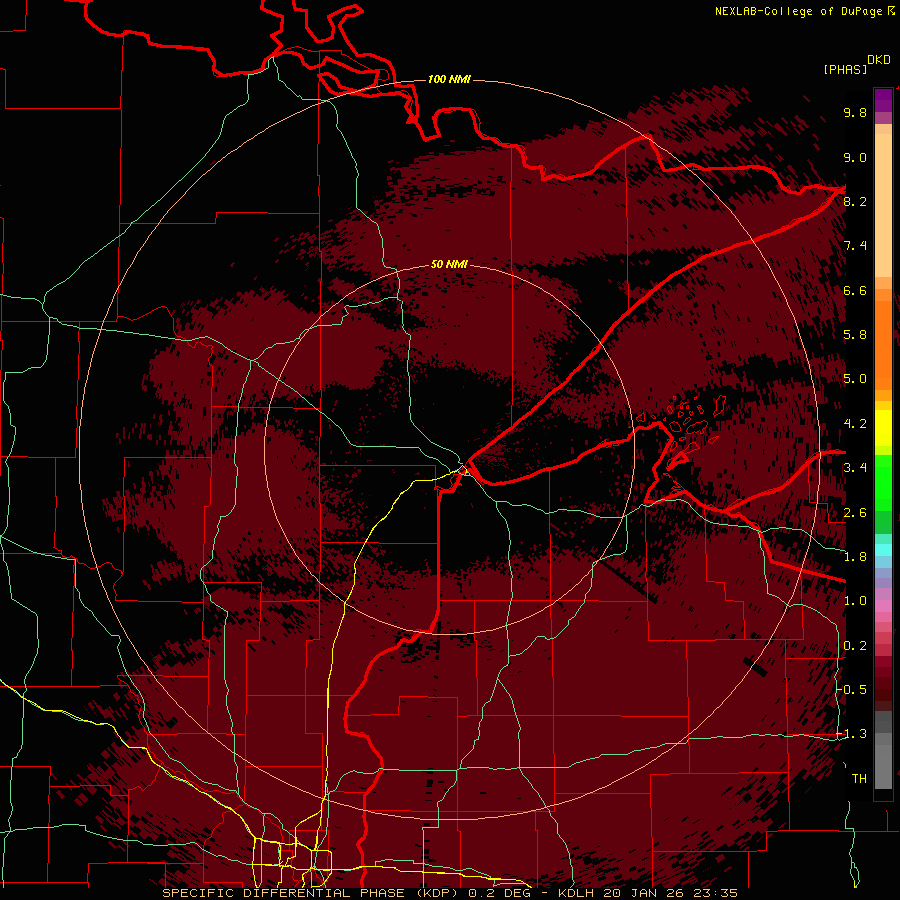Click the bright green colorbar segment

click(883, 481)
